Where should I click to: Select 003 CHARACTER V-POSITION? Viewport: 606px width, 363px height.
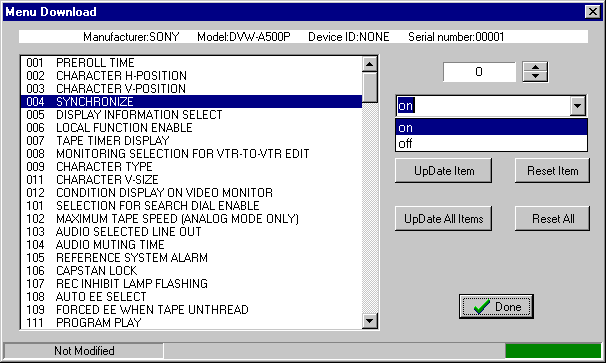click(x=191, y=89)
